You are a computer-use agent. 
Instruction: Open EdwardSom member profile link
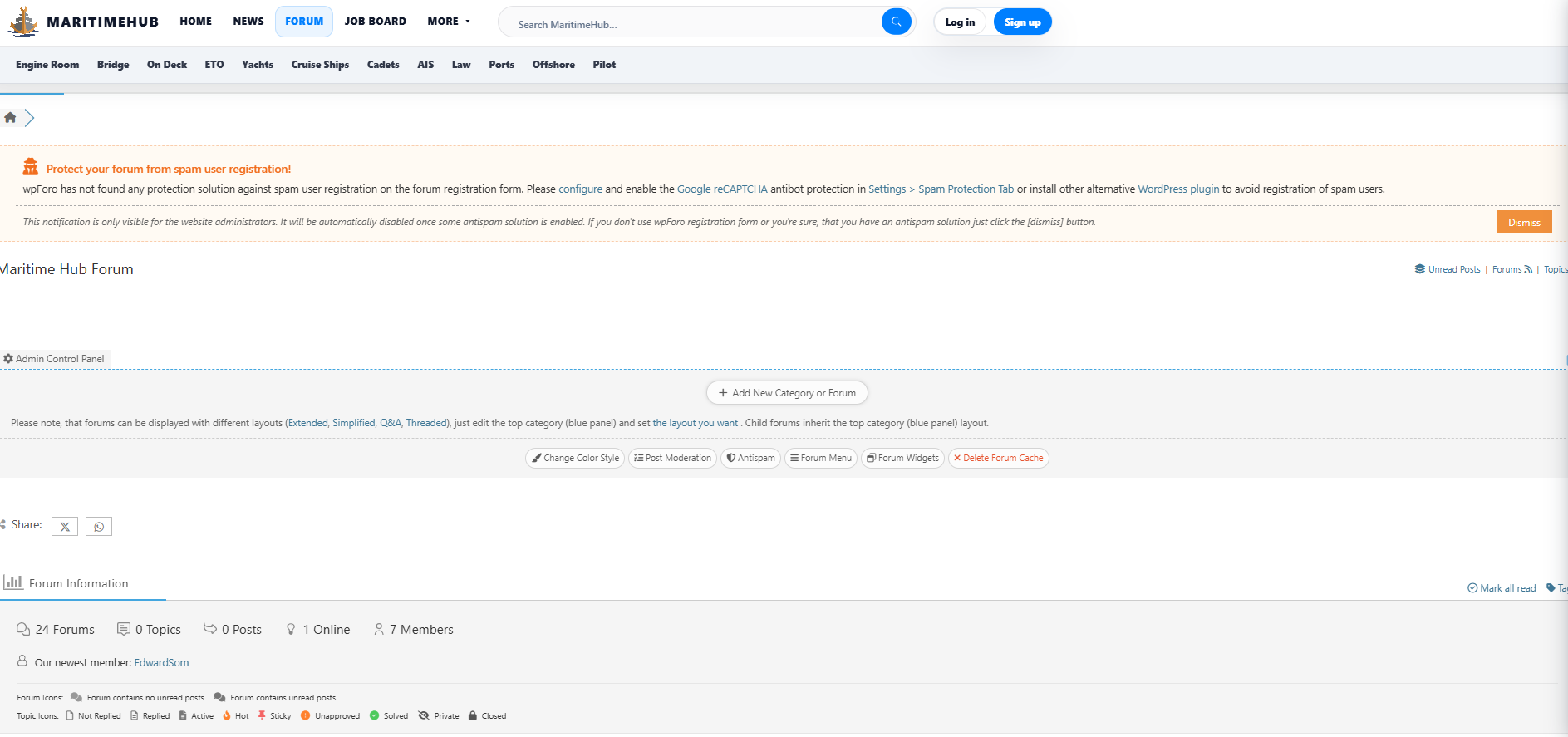(161, 663)
